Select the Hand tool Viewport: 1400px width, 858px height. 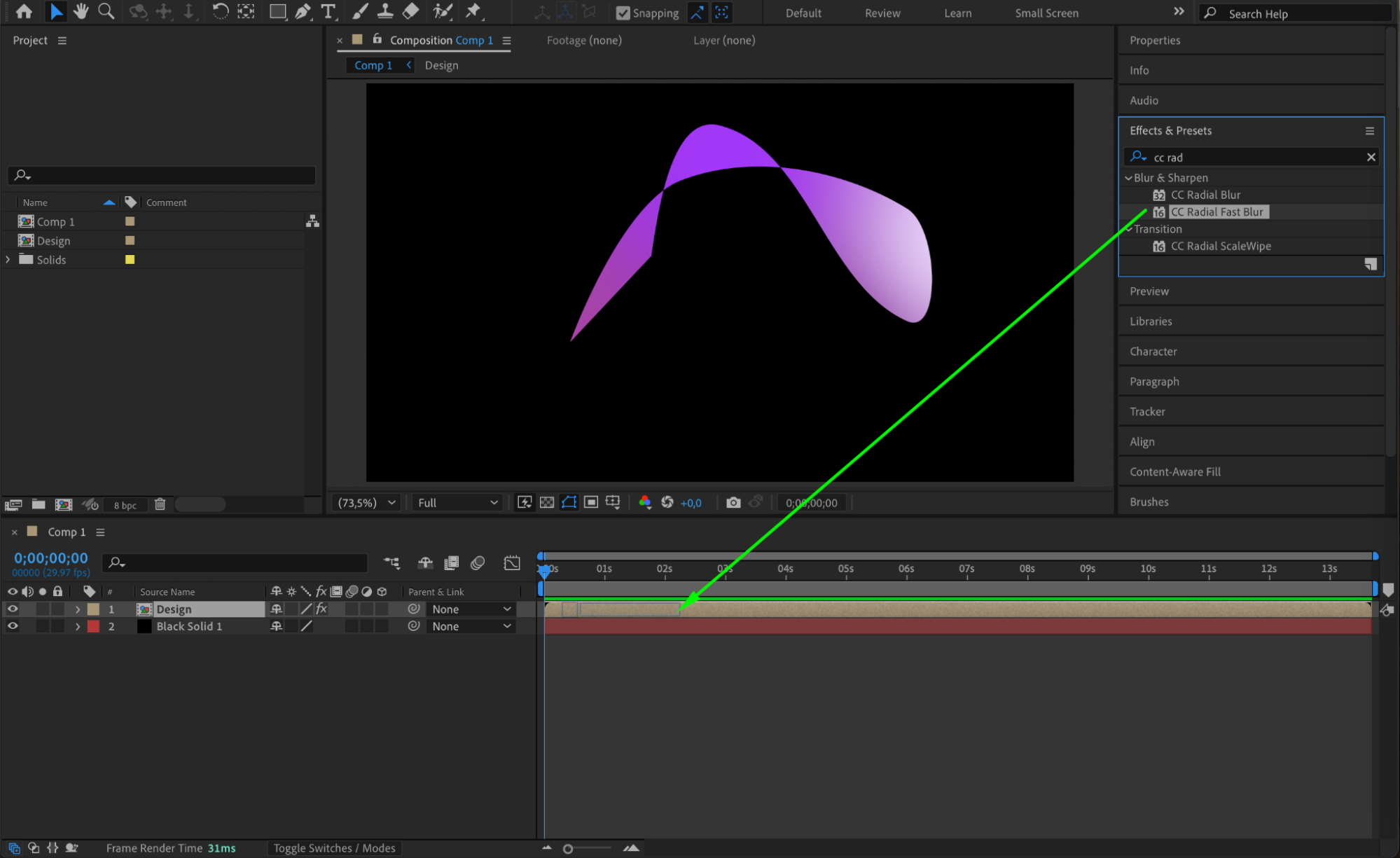(x=81, y=11)
